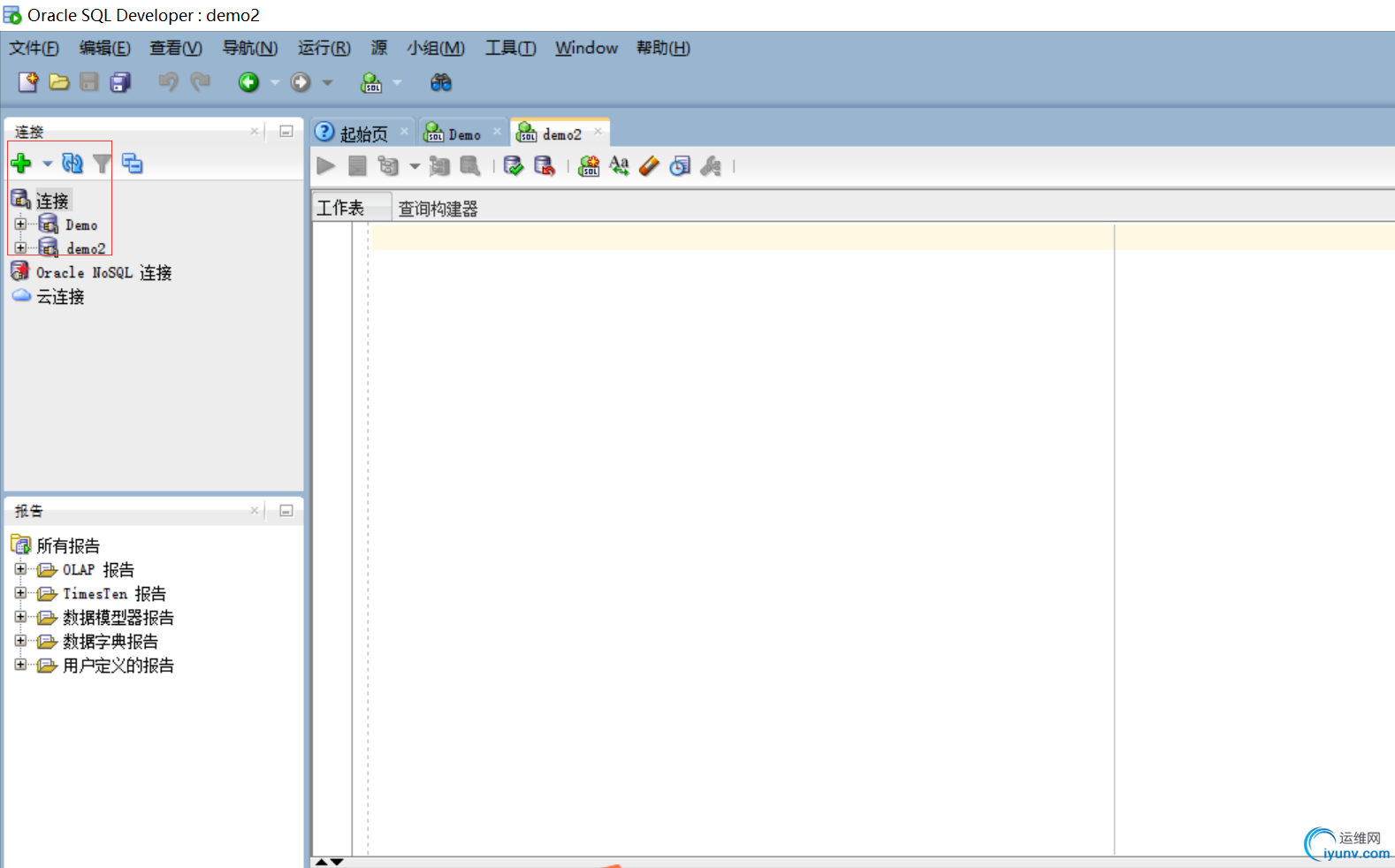Image resolution: width=1395 pixels, height=868 pixels.
Task: Switch to the 查询构建器 tab
Action: 438,209
